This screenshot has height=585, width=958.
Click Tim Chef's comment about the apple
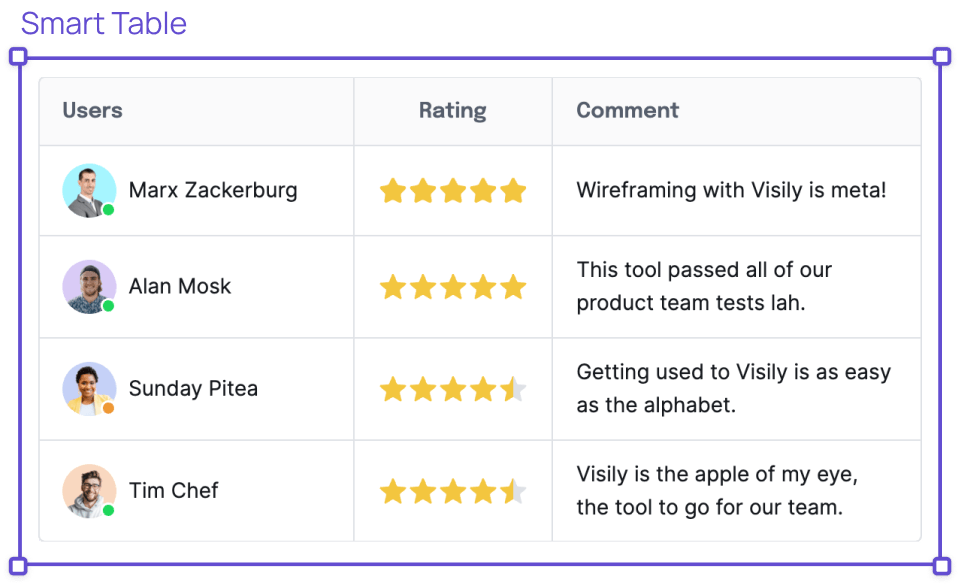pyautogui.click(x=717, y=491)
